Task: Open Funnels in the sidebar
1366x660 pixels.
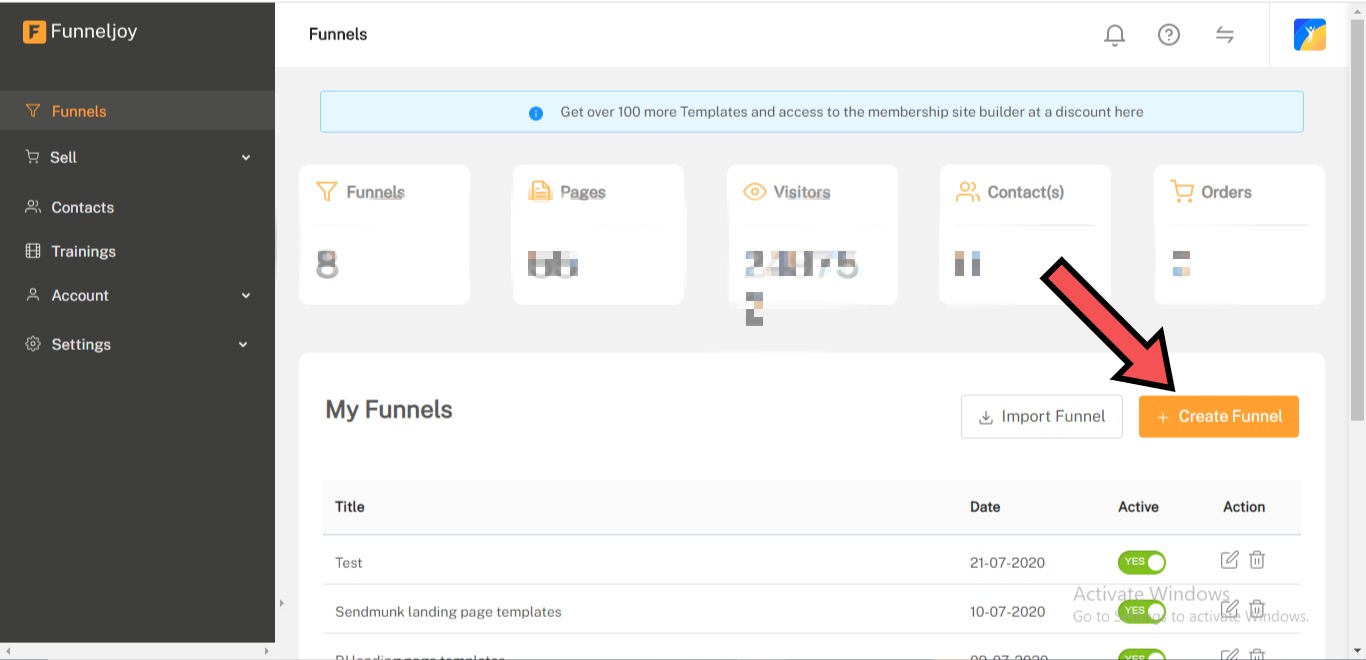Action: [x=137, y=111]
